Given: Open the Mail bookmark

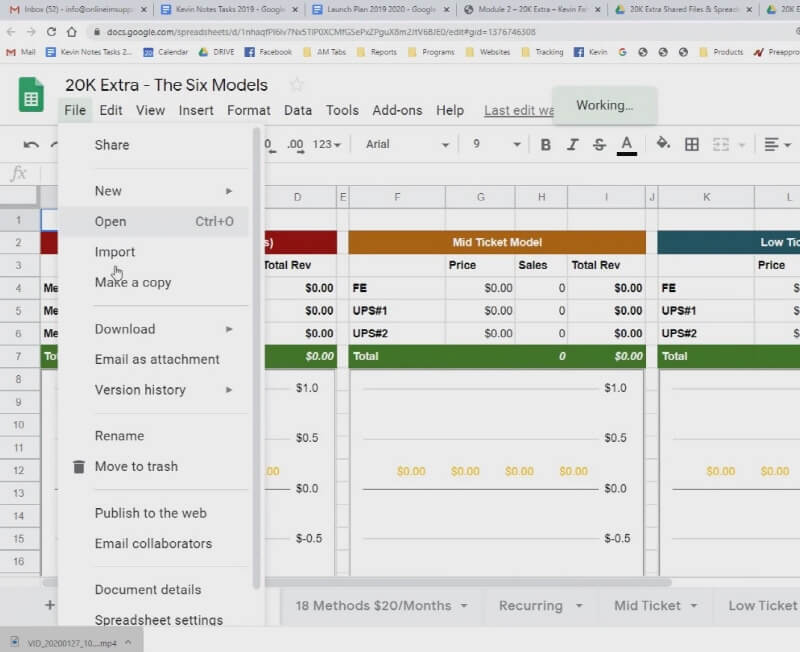Looking at the screenshot, I should coord(20,52).
